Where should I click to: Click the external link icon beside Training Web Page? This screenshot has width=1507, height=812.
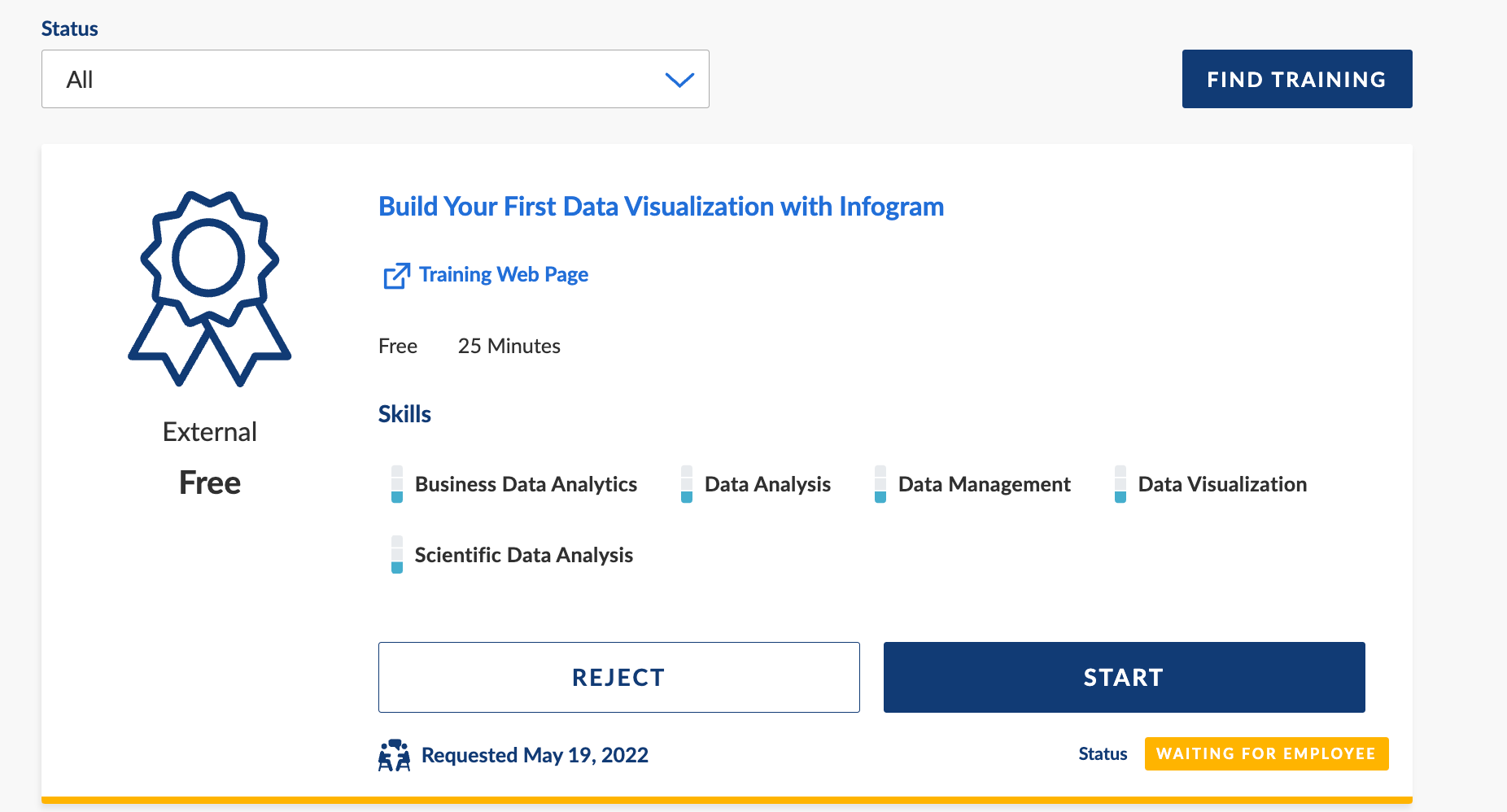click(x=396, y=276)
